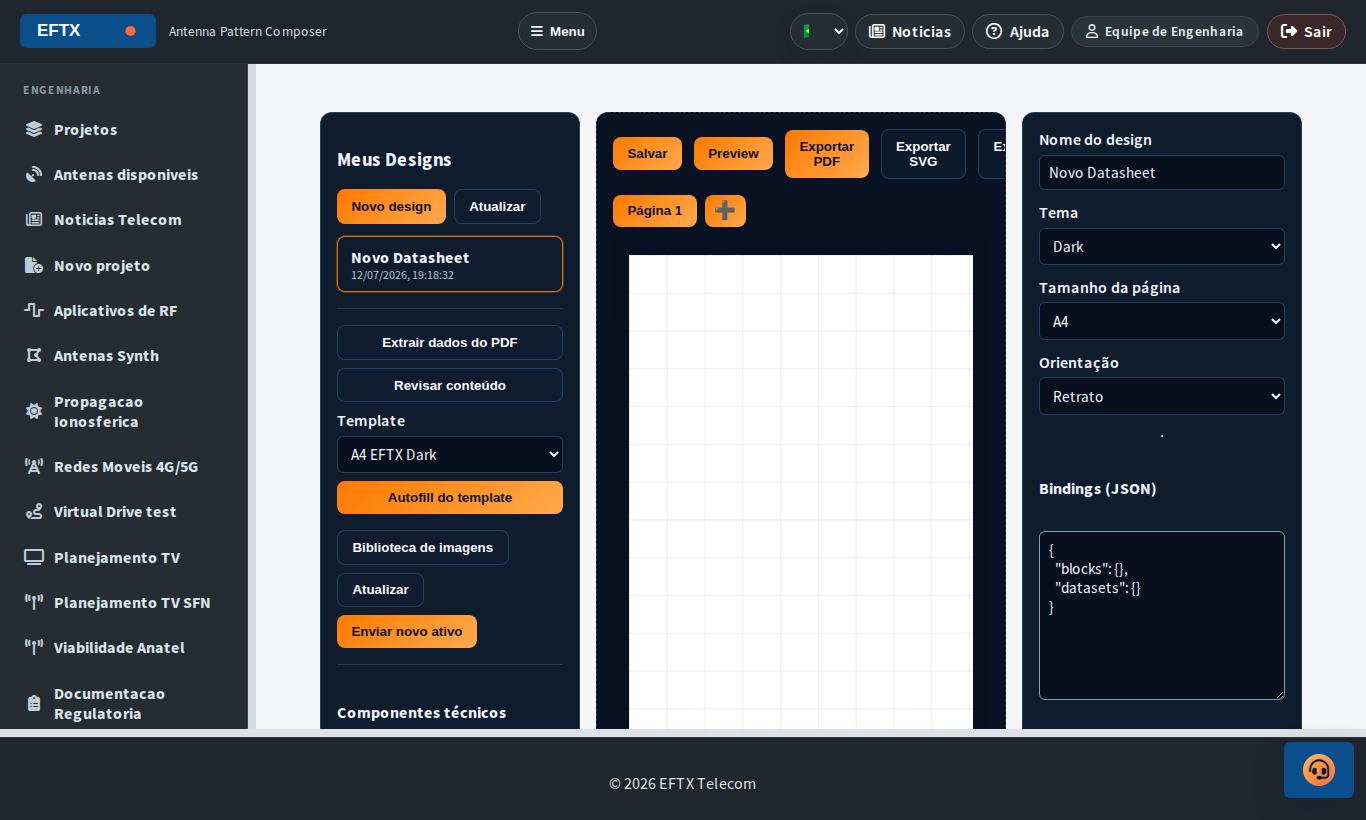This screenshot has height=820, width=1366.
Task: Open Viabilidade Anatel sidebar item
Action: [x=124, y=647]
